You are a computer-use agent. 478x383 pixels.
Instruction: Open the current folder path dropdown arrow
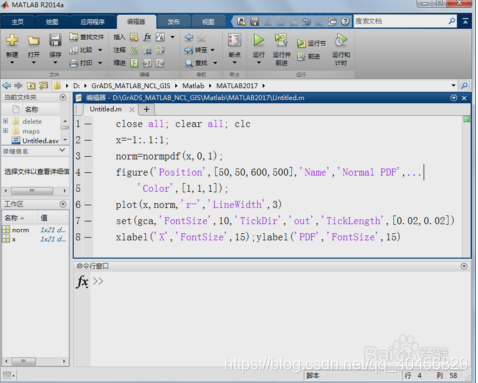(453, 86)
